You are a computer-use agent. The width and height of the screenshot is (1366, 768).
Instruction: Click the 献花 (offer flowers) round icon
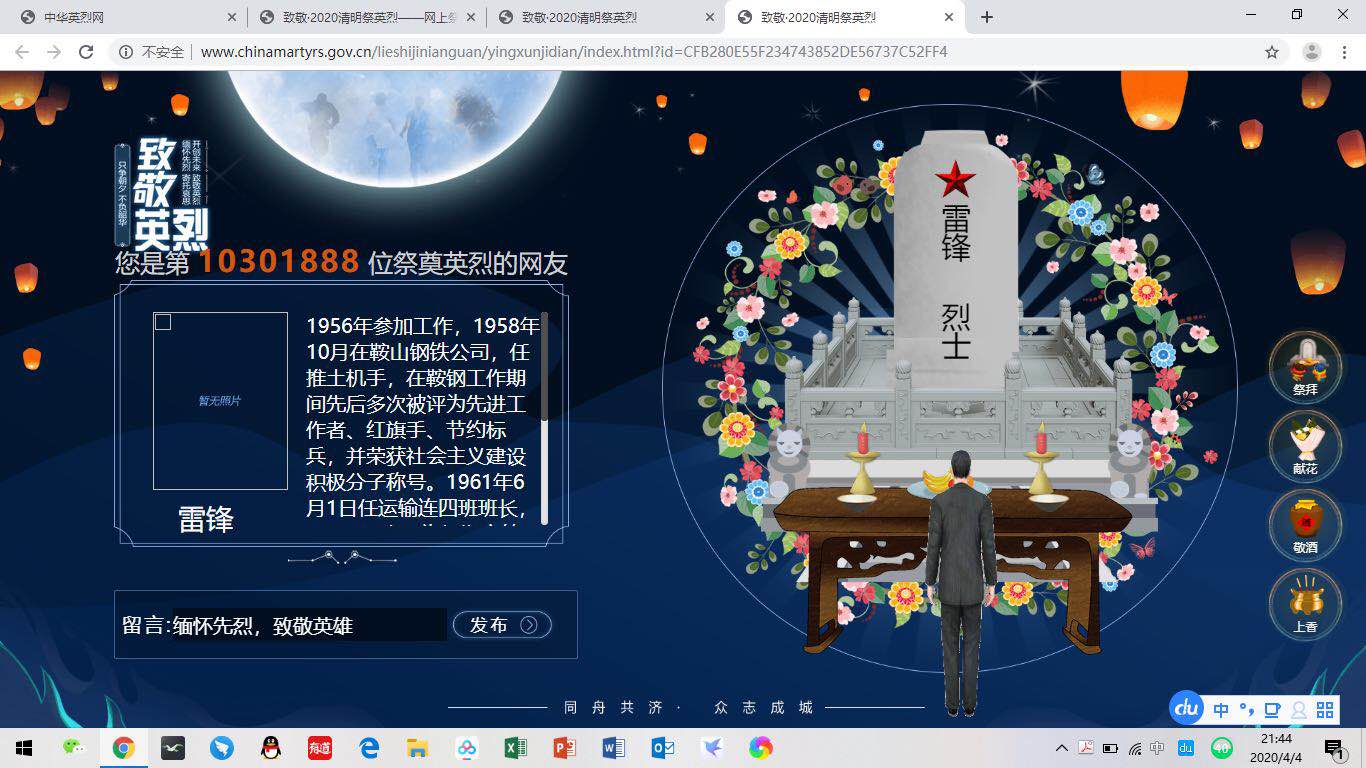point(1304,446)
